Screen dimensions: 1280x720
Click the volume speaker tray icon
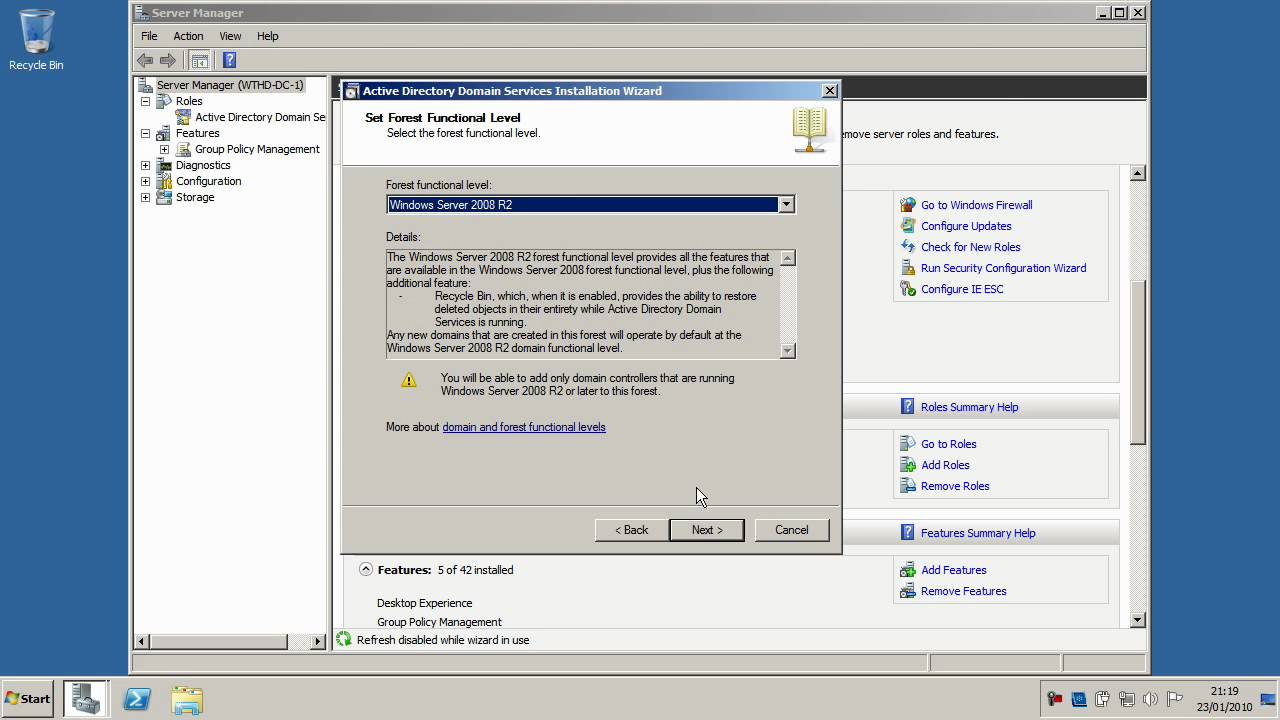[x=1150, y=699]
